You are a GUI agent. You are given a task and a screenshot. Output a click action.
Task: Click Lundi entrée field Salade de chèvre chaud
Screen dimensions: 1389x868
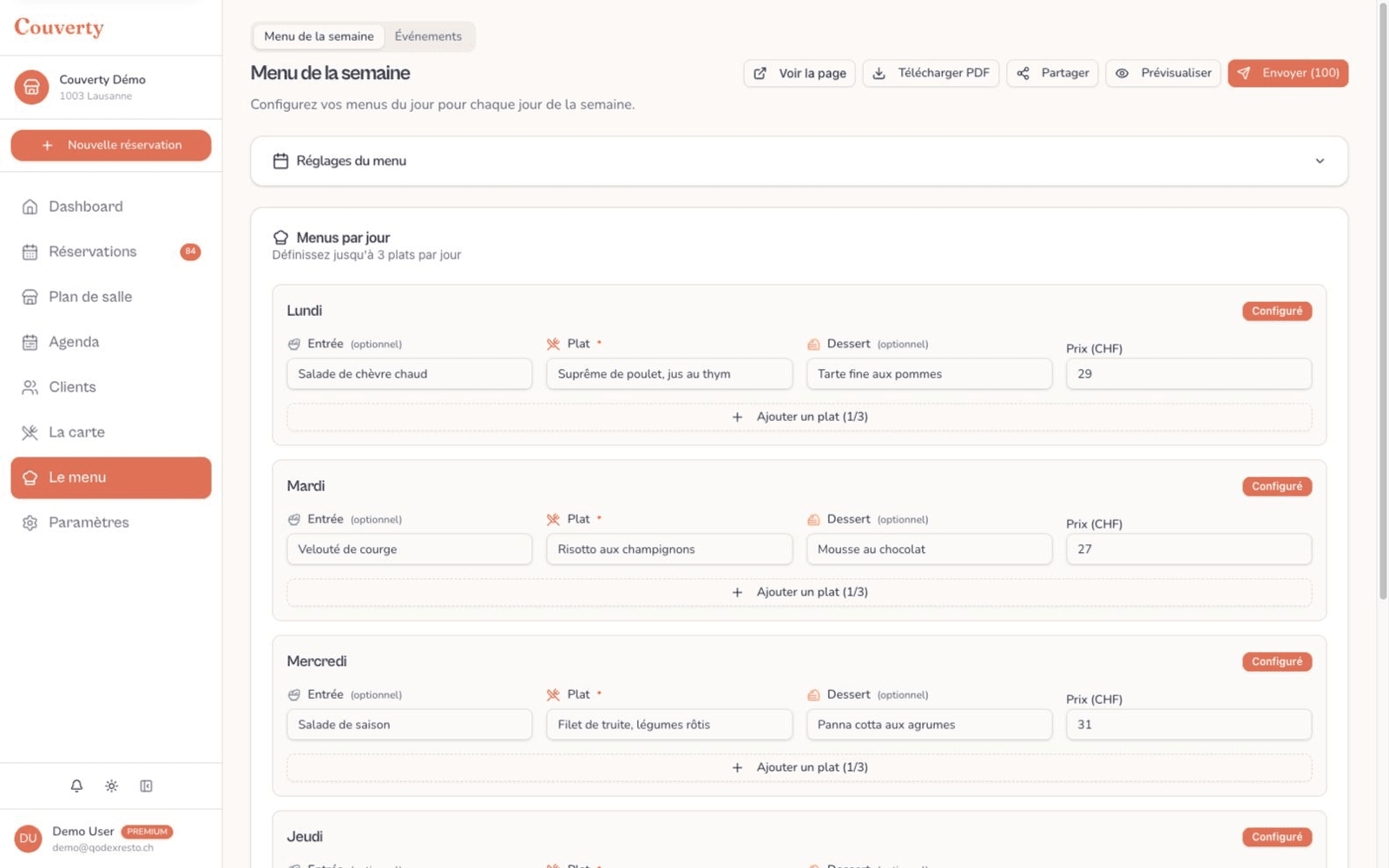point(410,374)
